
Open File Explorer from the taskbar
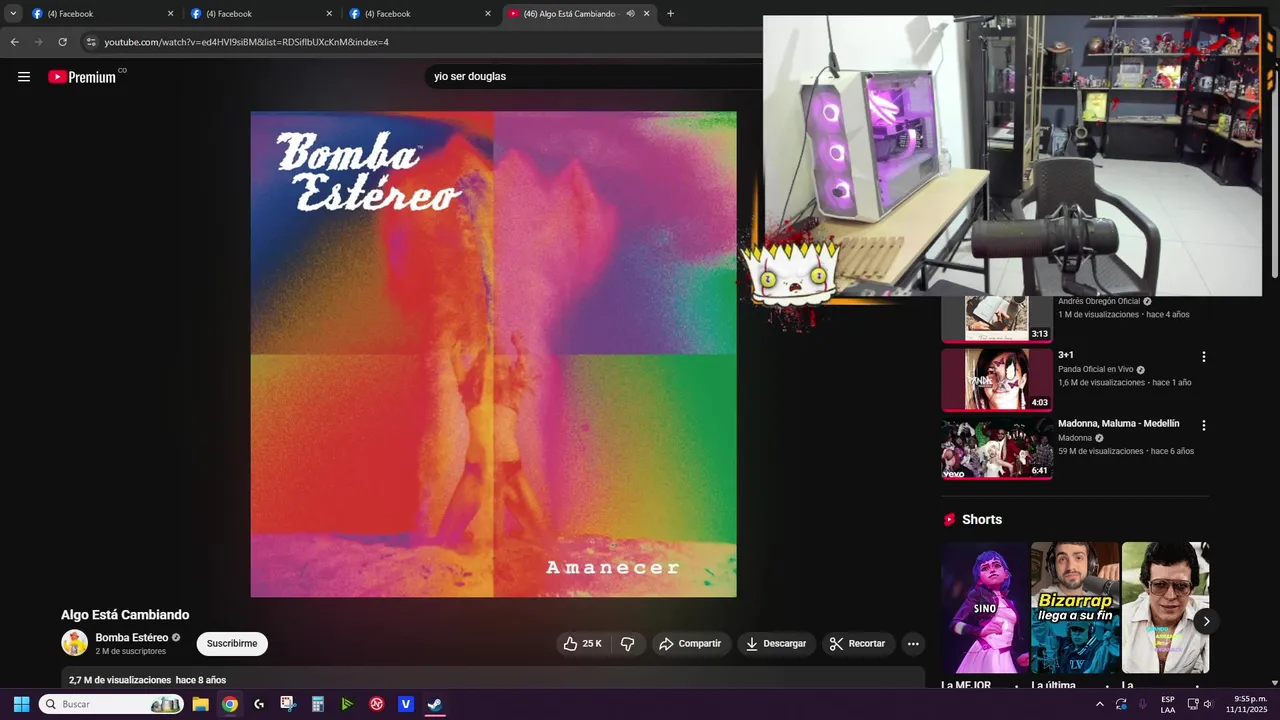200,704
